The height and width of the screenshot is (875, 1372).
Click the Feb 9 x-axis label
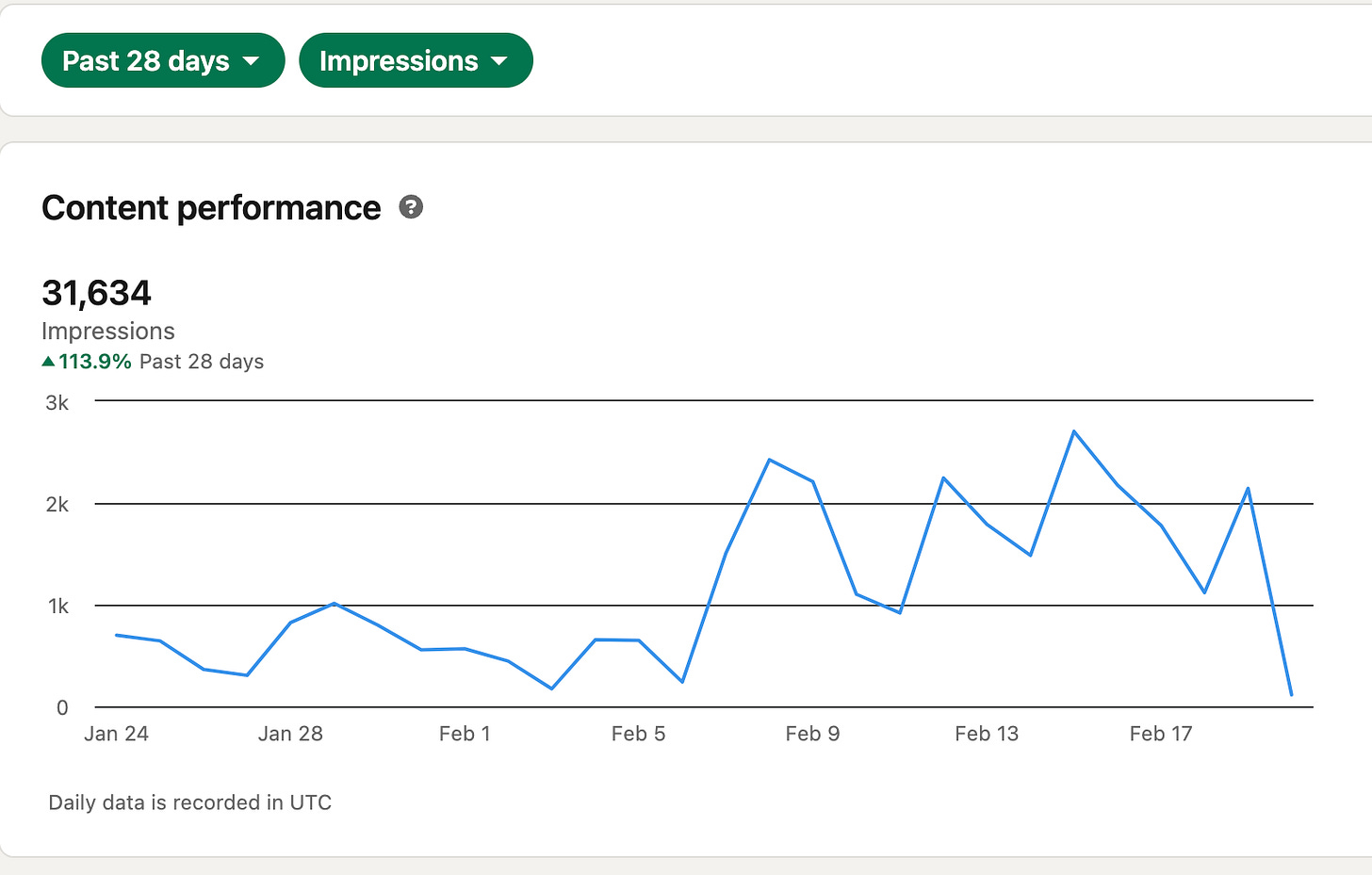pos(812,734)
